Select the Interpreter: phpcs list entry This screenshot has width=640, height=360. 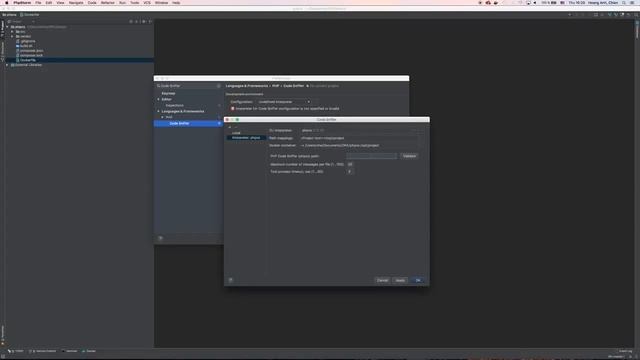coord(246,138)
